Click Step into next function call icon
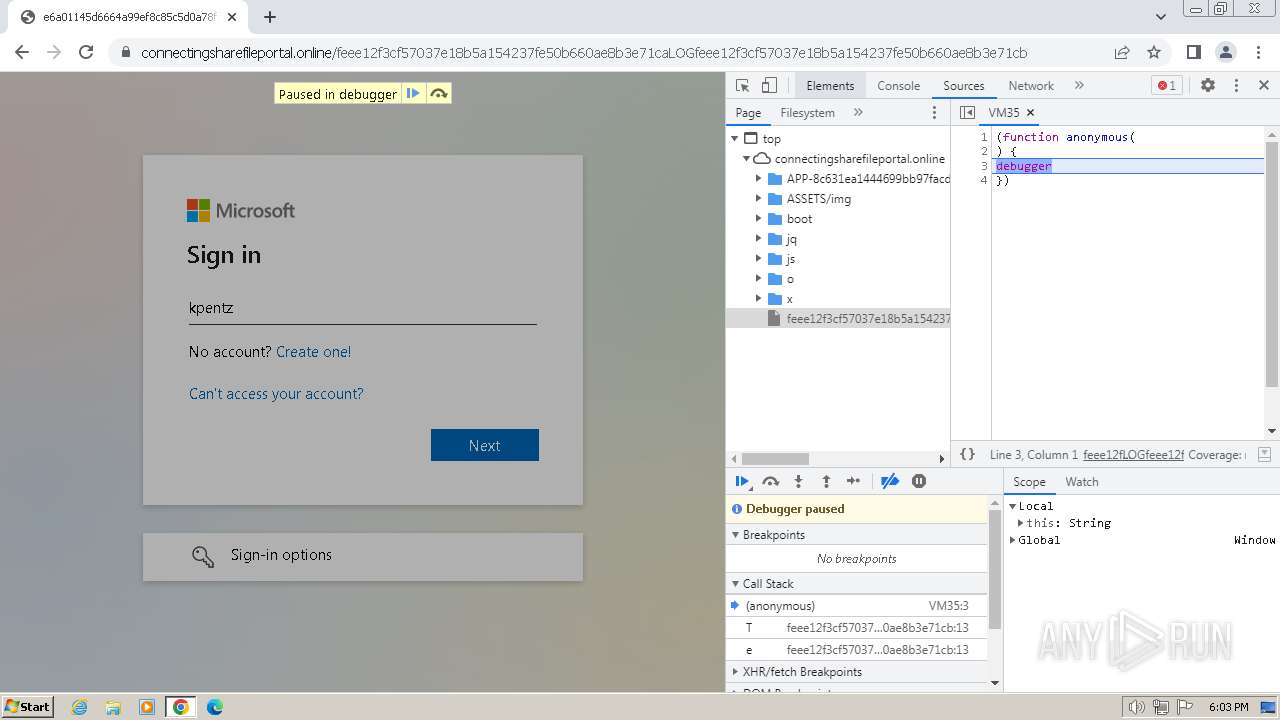The height and width of the screenshot is (720, 1280). tap(798, 481)
